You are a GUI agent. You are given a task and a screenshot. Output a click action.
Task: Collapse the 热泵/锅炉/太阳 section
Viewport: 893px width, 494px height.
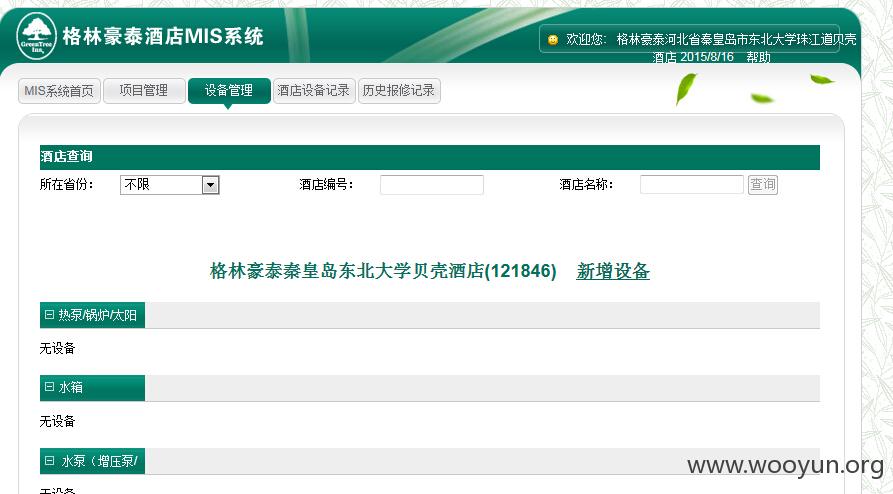[x=50, y=315]
